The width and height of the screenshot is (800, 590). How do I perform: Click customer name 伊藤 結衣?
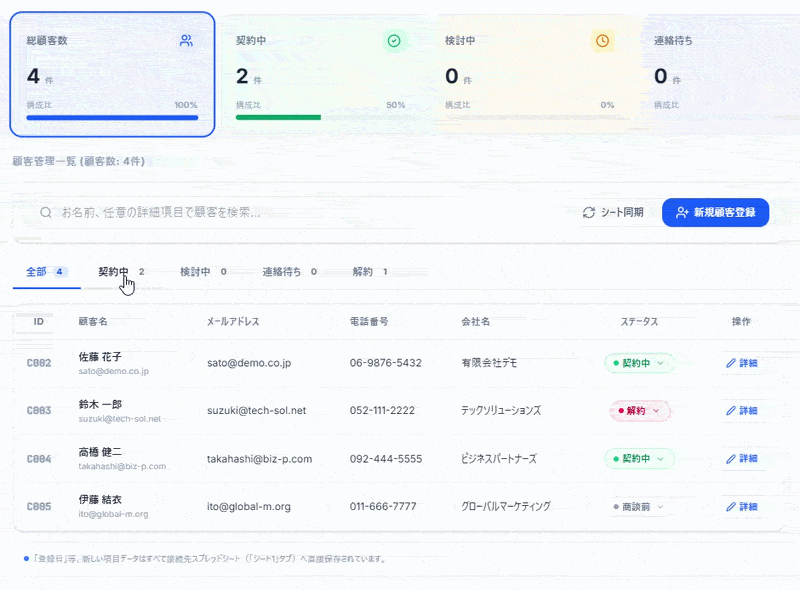tap(100, 500)
